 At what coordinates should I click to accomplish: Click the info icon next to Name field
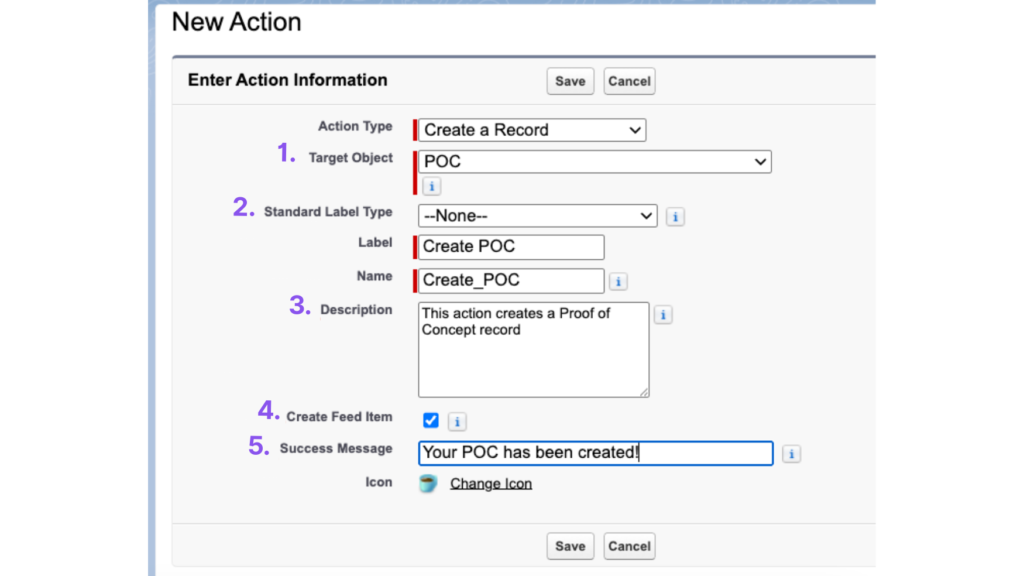[x=618, y=281]
